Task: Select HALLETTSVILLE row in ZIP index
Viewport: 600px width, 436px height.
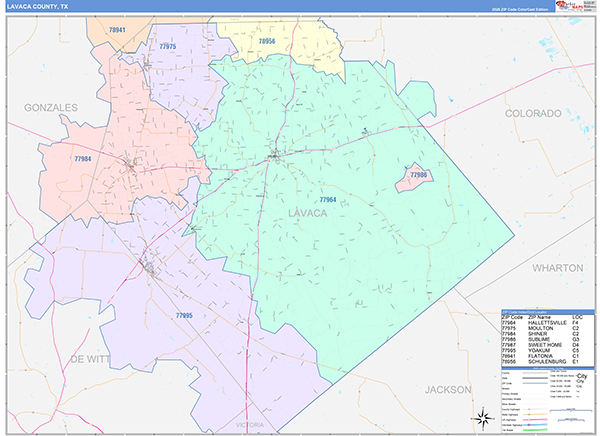Action: tap(548, 323)
